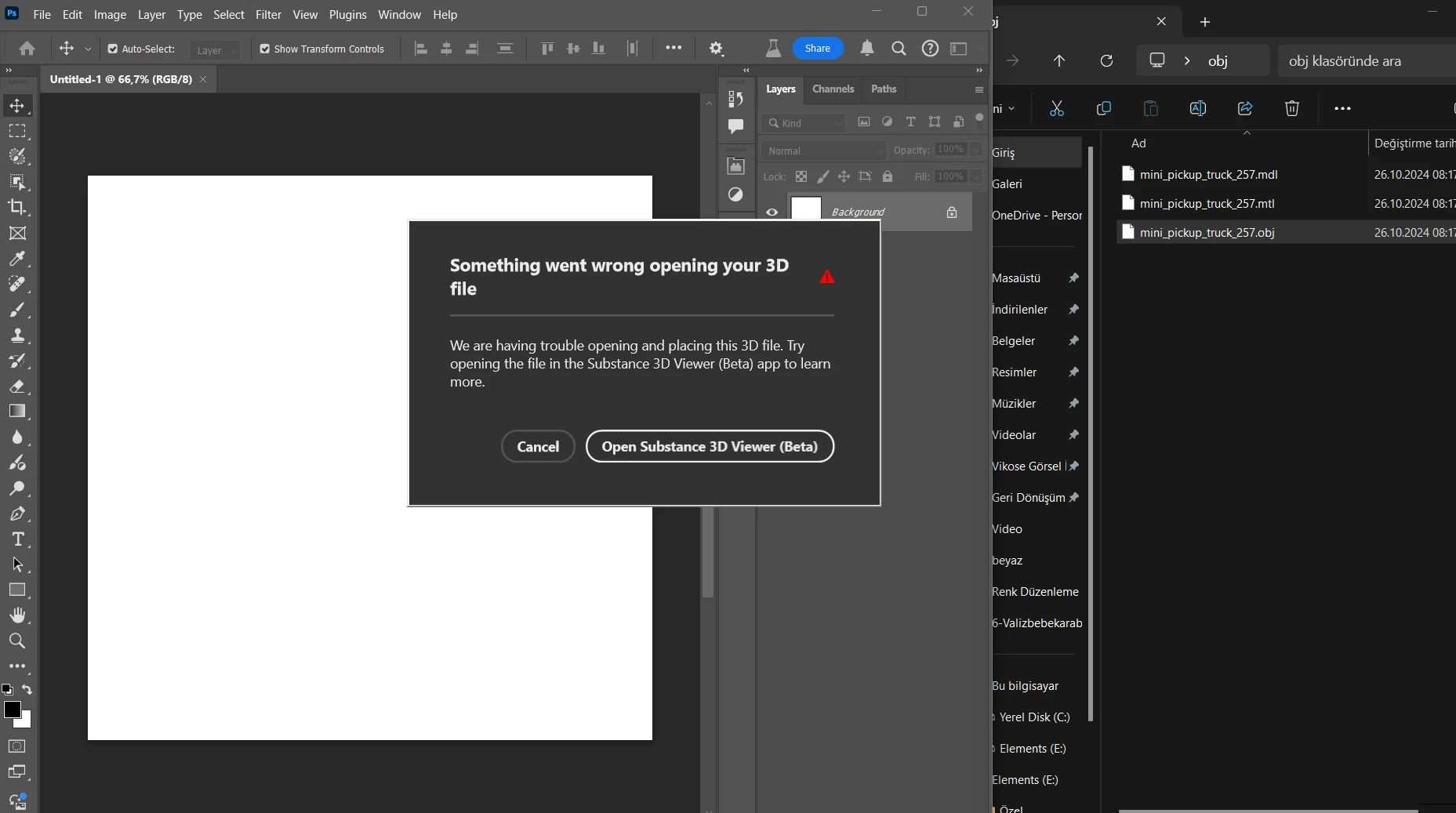
Task: Select the mini_pickup_truck_257.mtl file
Action: pos(1207,204)
